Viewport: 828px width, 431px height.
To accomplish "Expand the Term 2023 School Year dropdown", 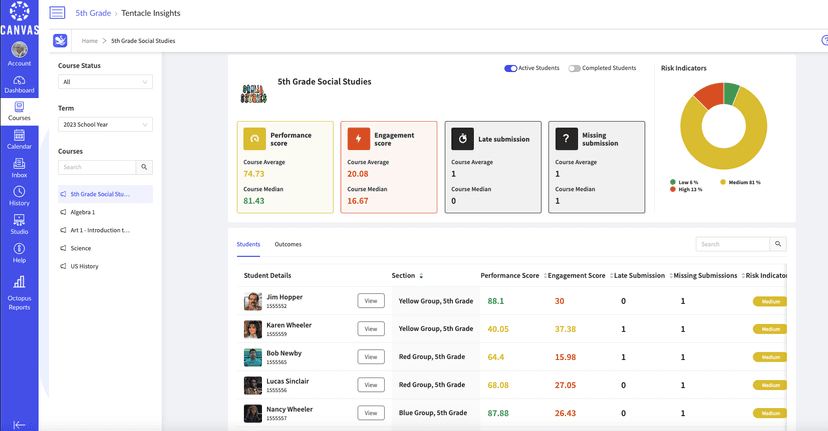I will (105, 125).
